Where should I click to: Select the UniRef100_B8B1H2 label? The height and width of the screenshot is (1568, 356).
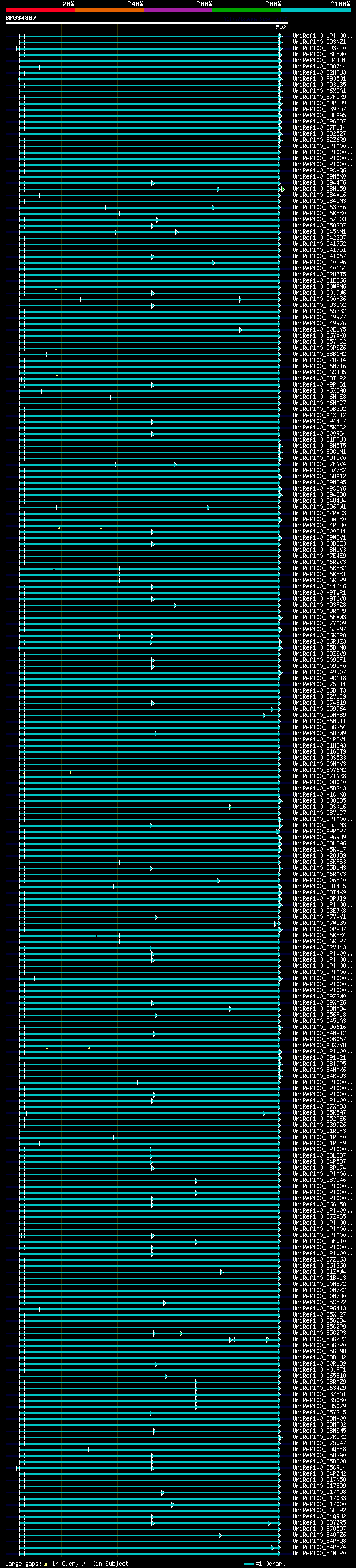pyautogui.click(x=319, y=354)
